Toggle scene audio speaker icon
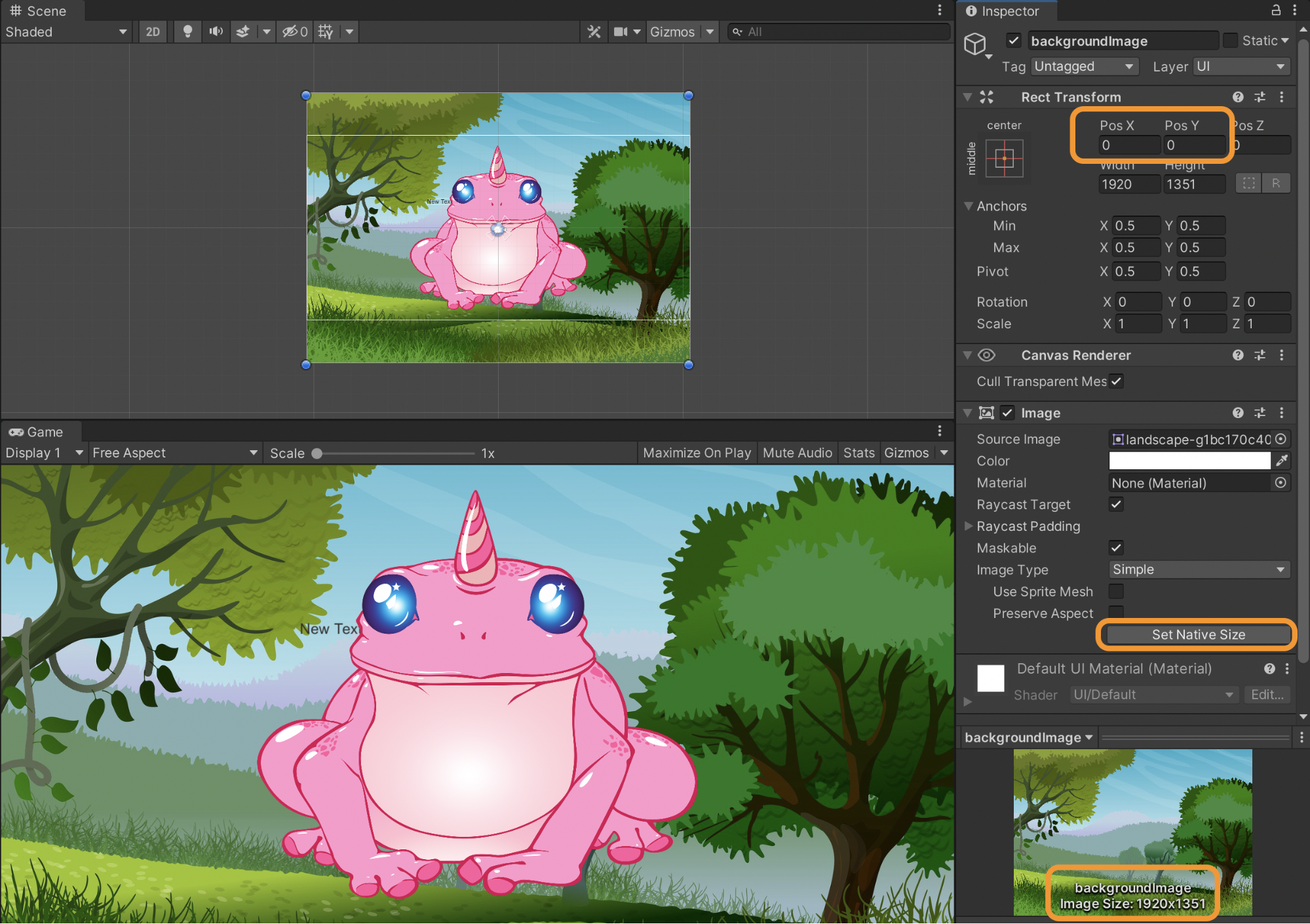This screenshot has width=1310, height=924. (216, 31)
